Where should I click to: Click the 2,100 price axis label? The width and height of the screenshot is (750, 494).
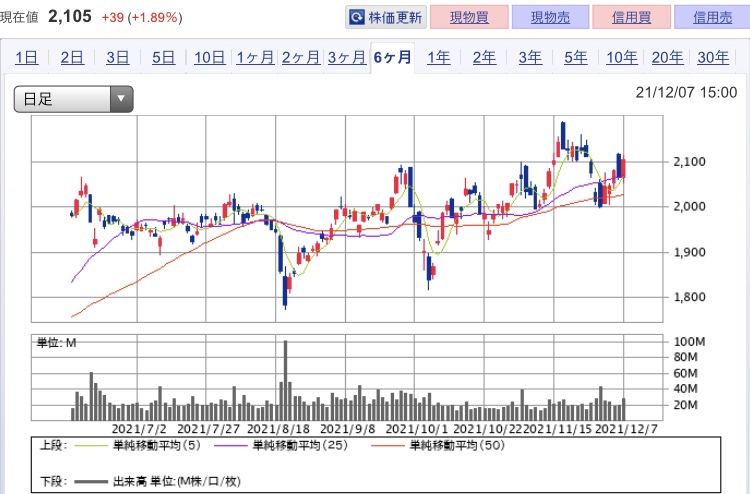click(689, 162)
